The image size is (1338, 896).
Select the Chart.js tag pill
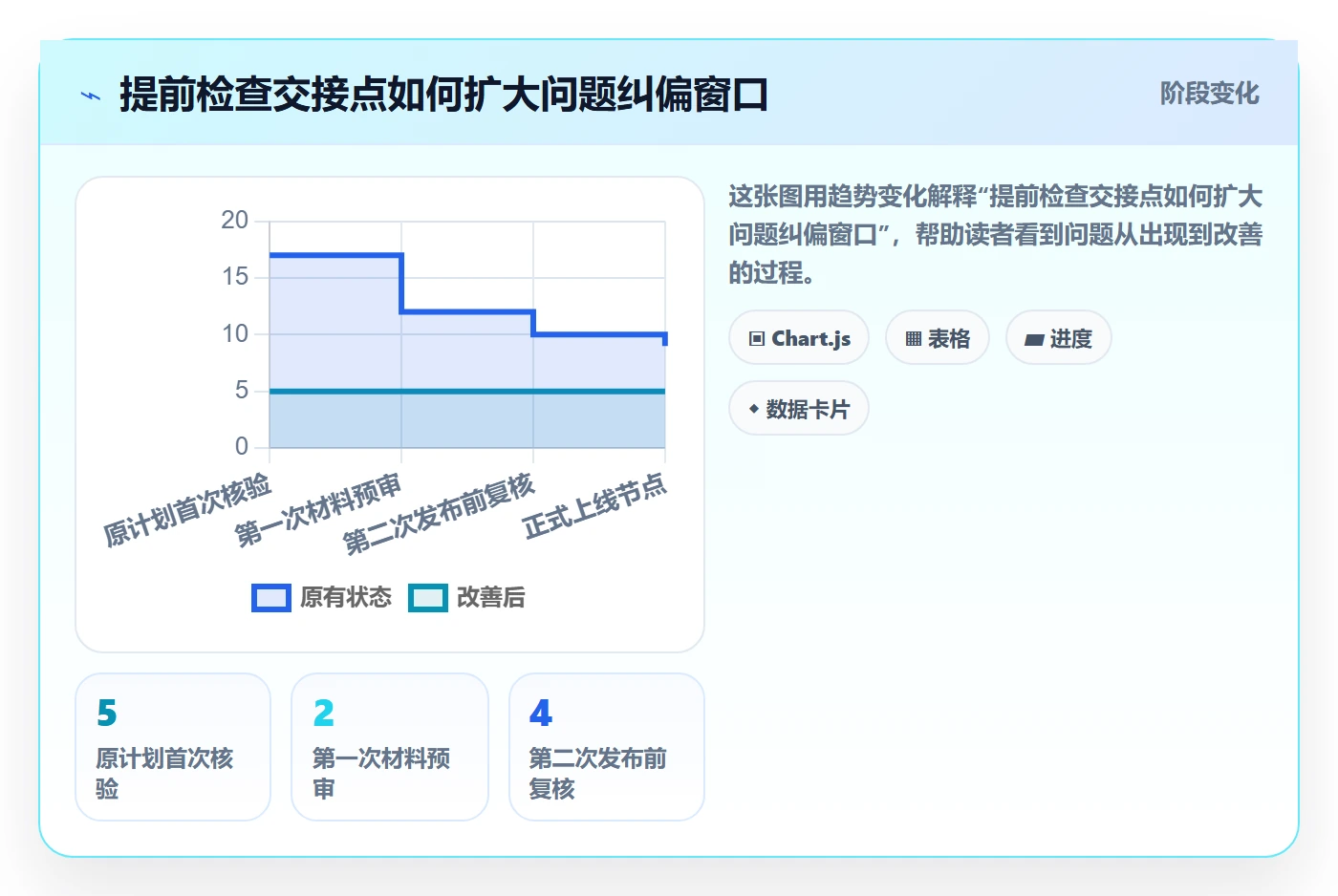[799, 338]
